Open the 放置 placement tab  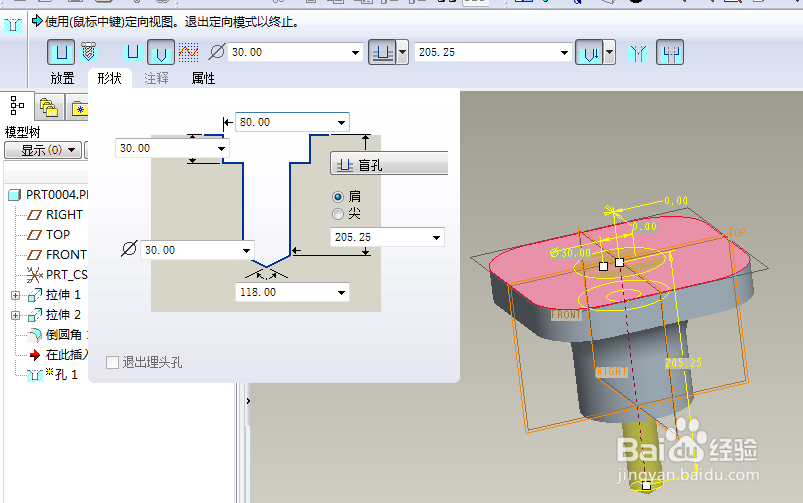62,78
